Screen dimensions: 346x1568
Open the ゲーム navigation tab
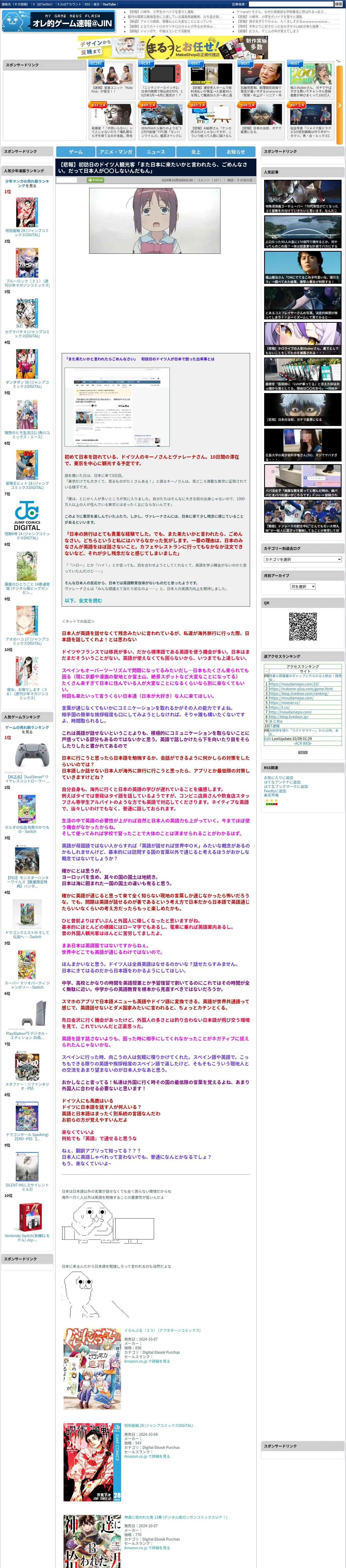pos(76,152)
